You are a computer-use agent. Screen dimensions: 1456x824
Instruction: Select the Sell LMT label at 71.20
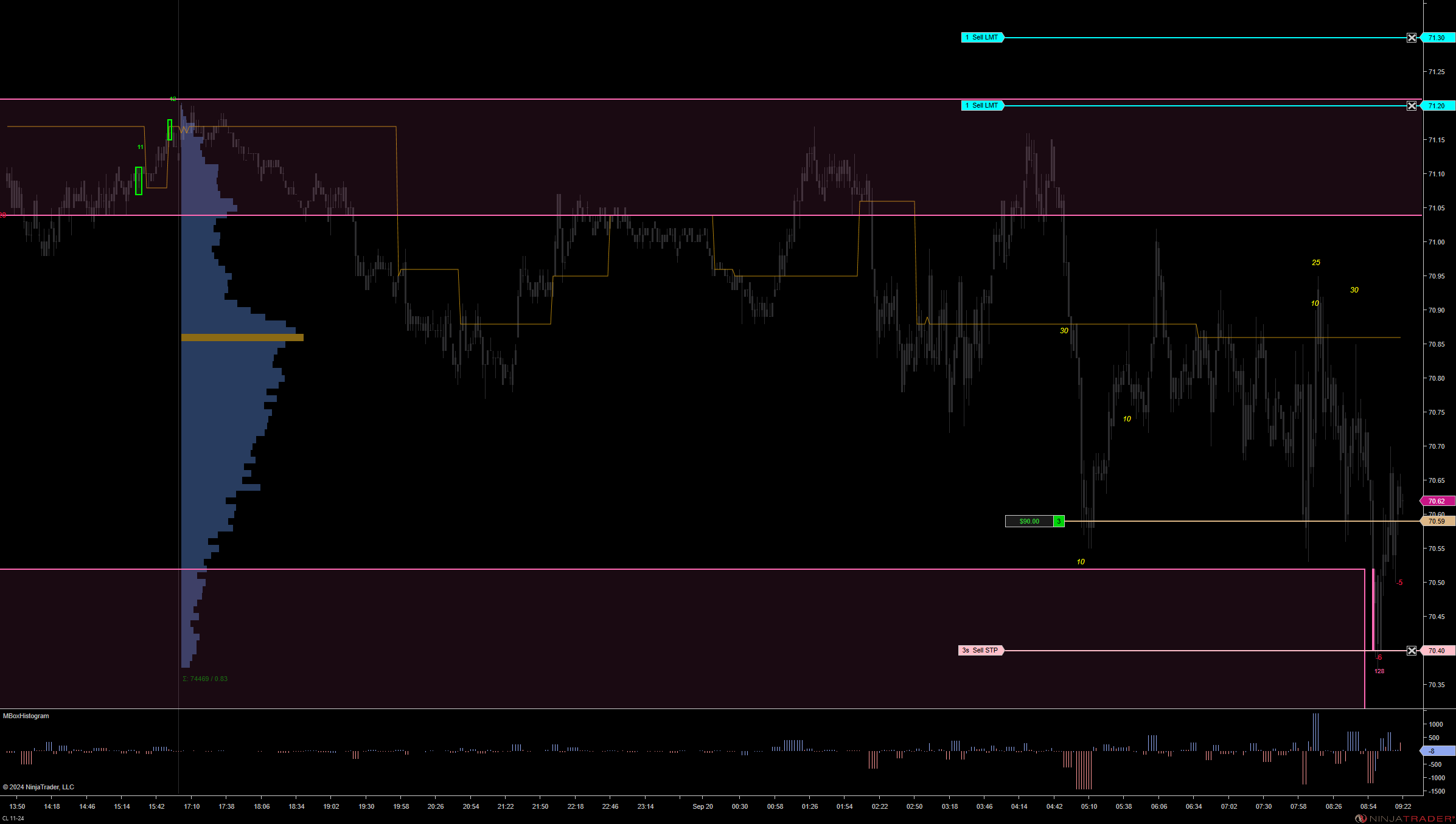982,106
